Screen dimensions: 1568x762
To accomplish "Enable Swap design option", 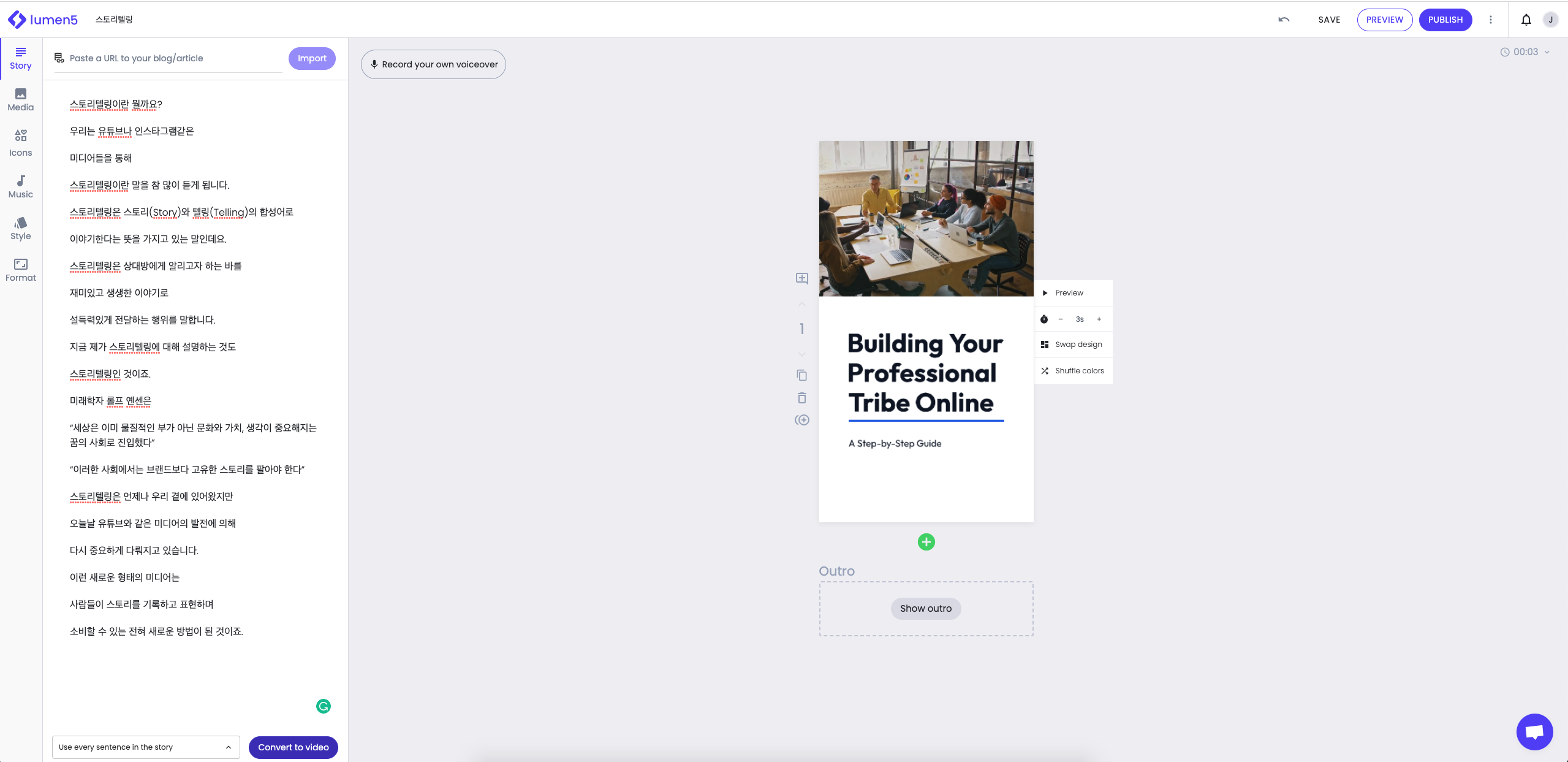I will click(x=1078, y=344).
